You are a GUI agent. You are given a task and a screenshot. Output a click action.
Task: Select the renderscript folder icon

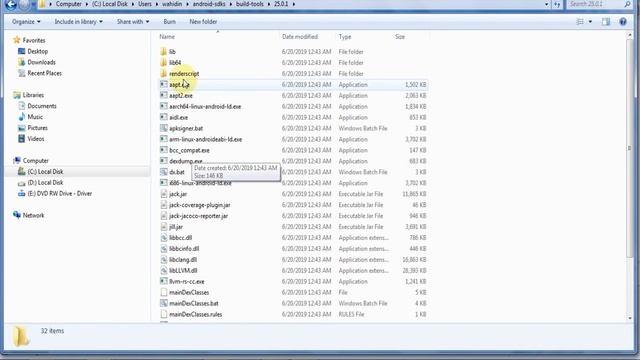(x=164, y=74)
